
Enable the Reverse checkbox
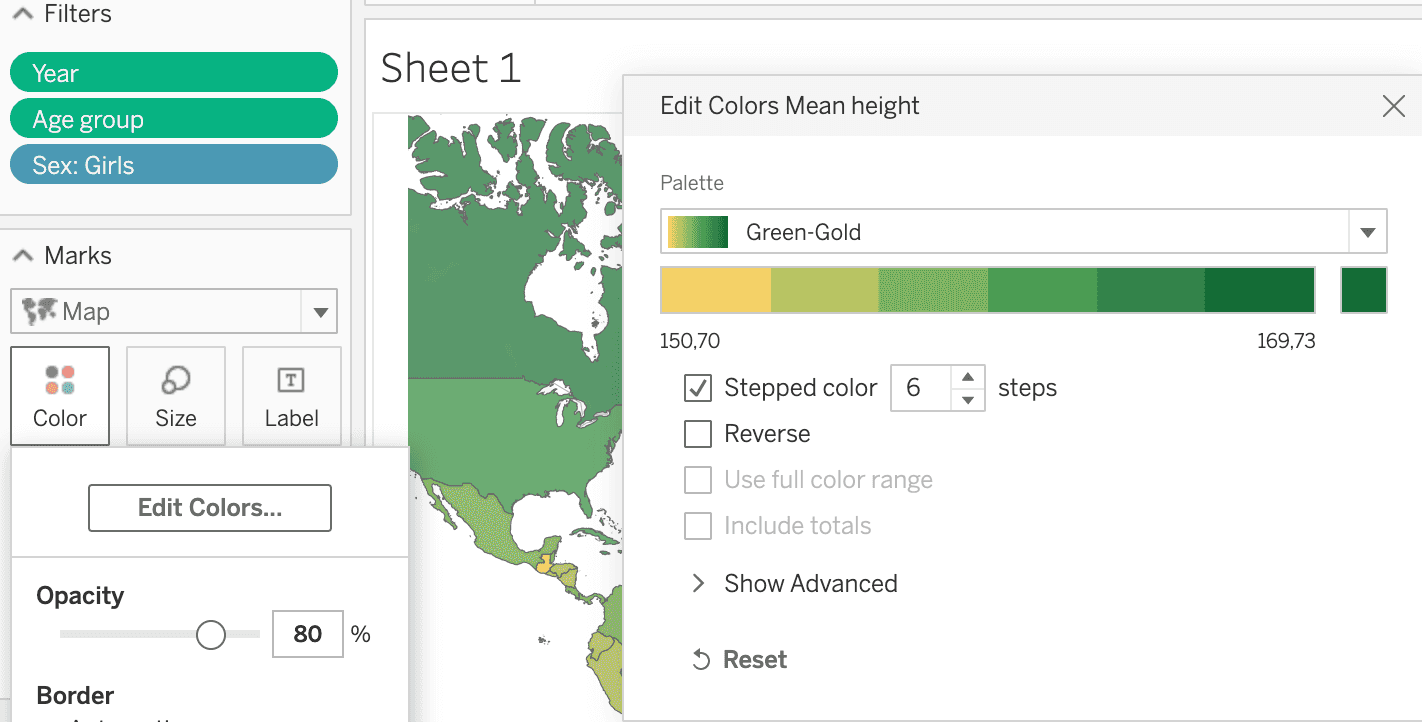coord(698,434)
